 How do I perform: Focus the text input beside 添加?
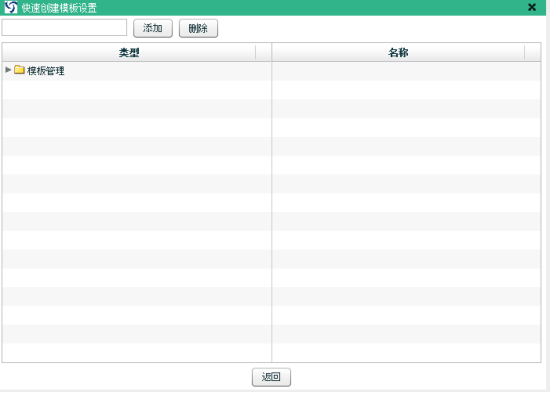pos(64,28)
